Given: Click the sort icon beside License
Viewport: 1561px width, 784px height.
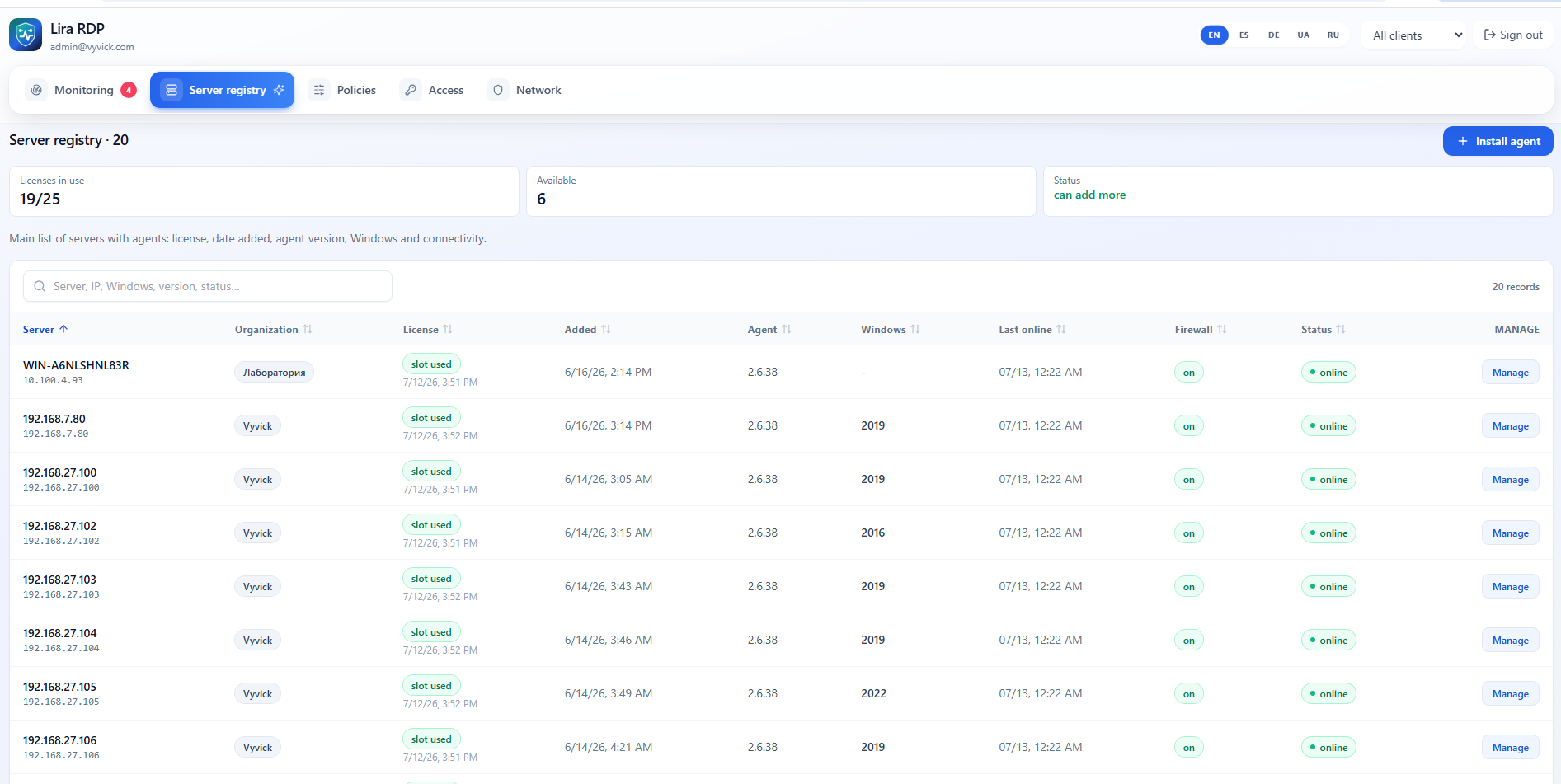Looking at the screenshot, I should 448,329.
